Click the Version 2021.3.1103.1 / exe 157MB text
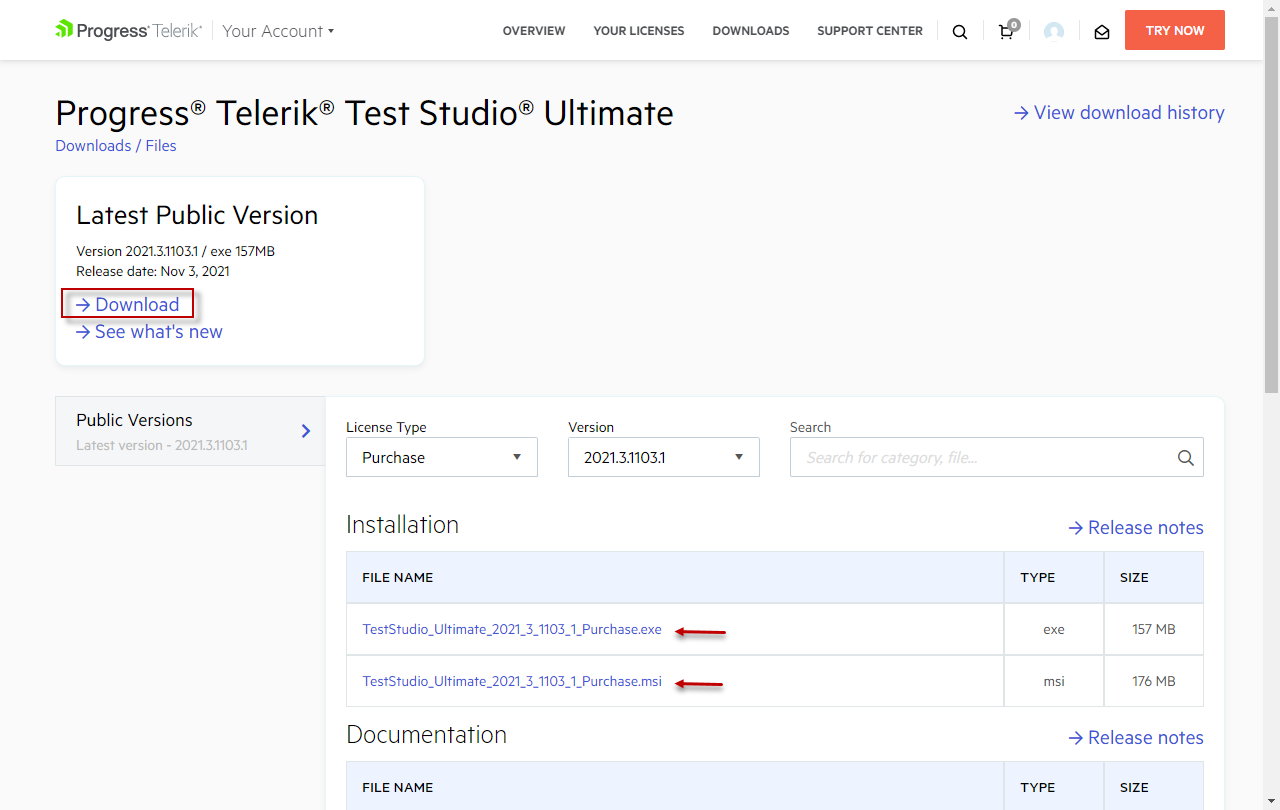Screen dimensions: 1280x810 tap(175, 251)
